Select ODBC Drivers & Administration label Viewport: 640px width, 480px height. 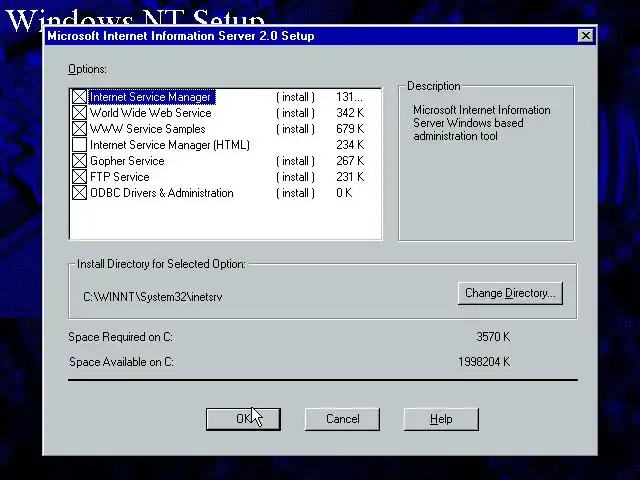162,193
